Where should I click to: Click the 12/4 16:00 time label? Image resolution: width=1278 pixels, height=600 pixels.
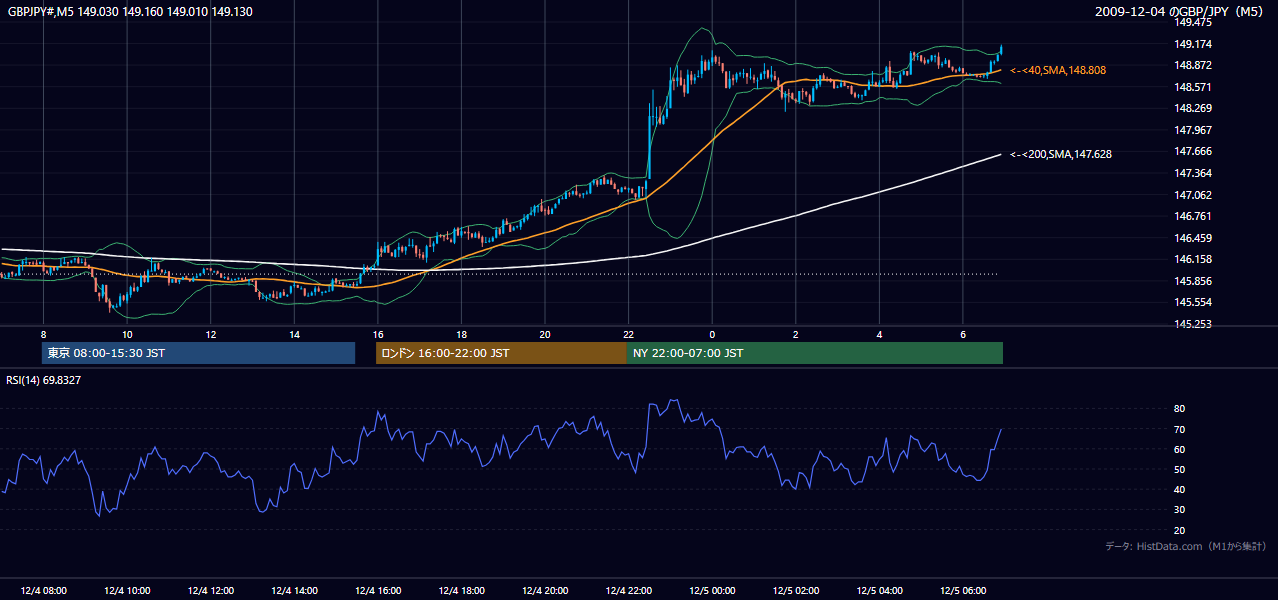(x=378, y=590)
